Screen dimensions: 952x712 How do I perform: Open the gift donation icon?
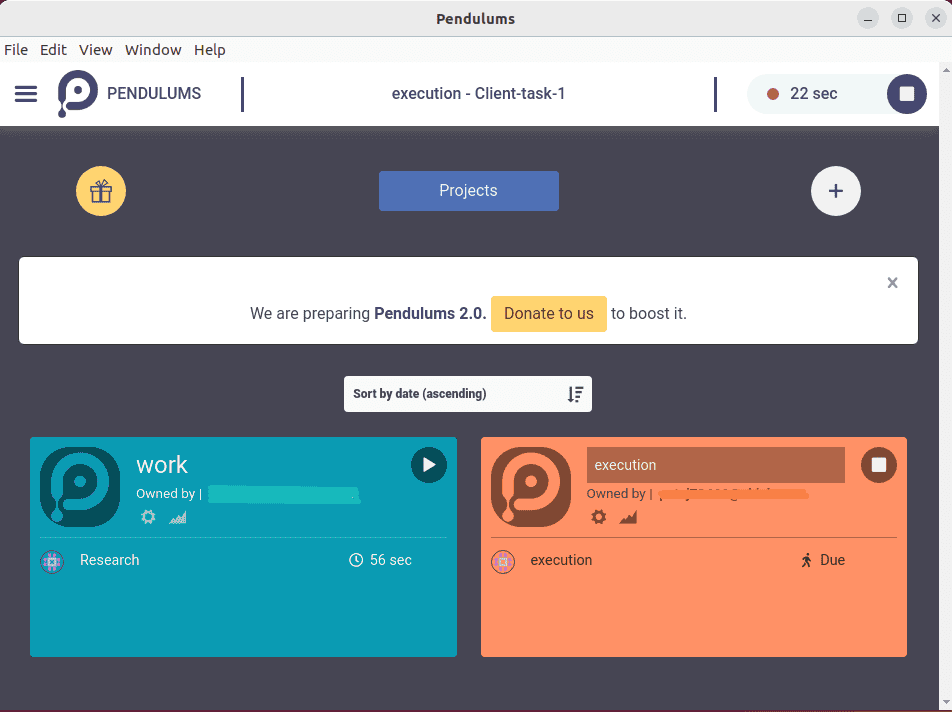101,191
